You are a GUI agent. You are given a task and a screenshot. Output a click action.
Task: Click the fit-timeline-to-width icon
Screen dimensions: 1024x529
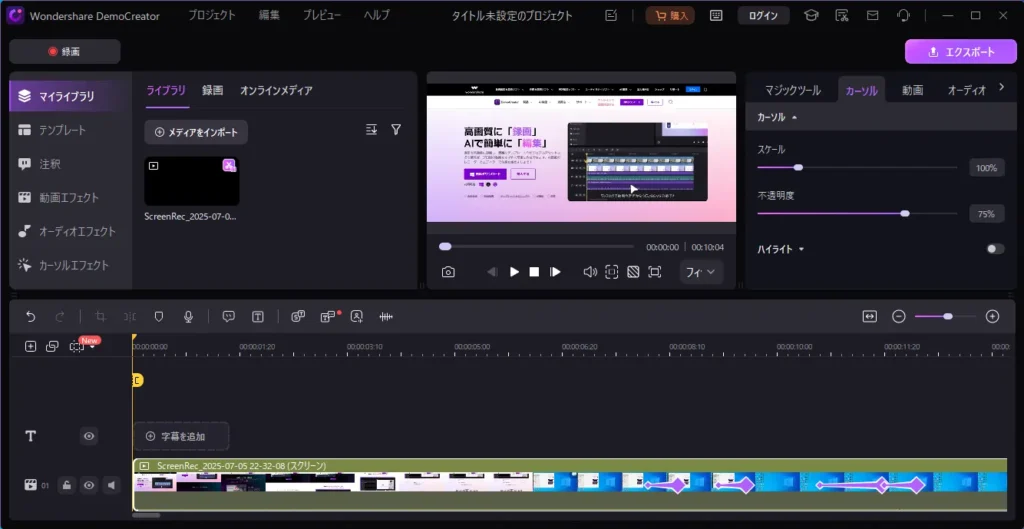[869, 316]
